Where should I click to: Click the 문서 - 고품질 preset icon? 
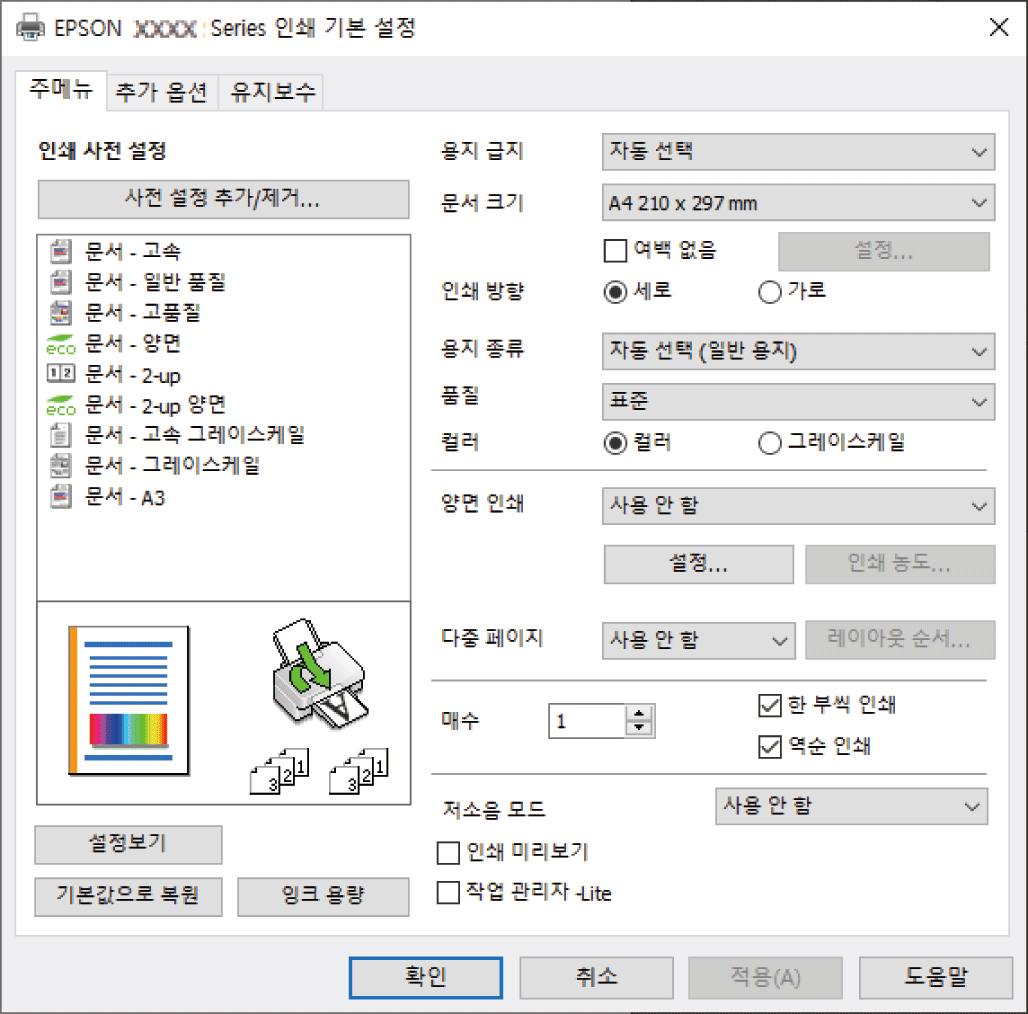[61, 313]
